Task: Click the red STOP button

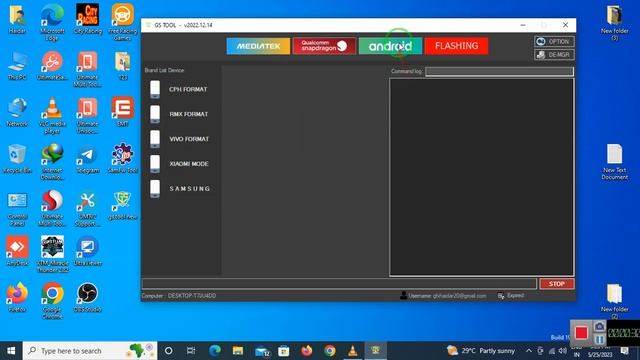Action: 557,284
